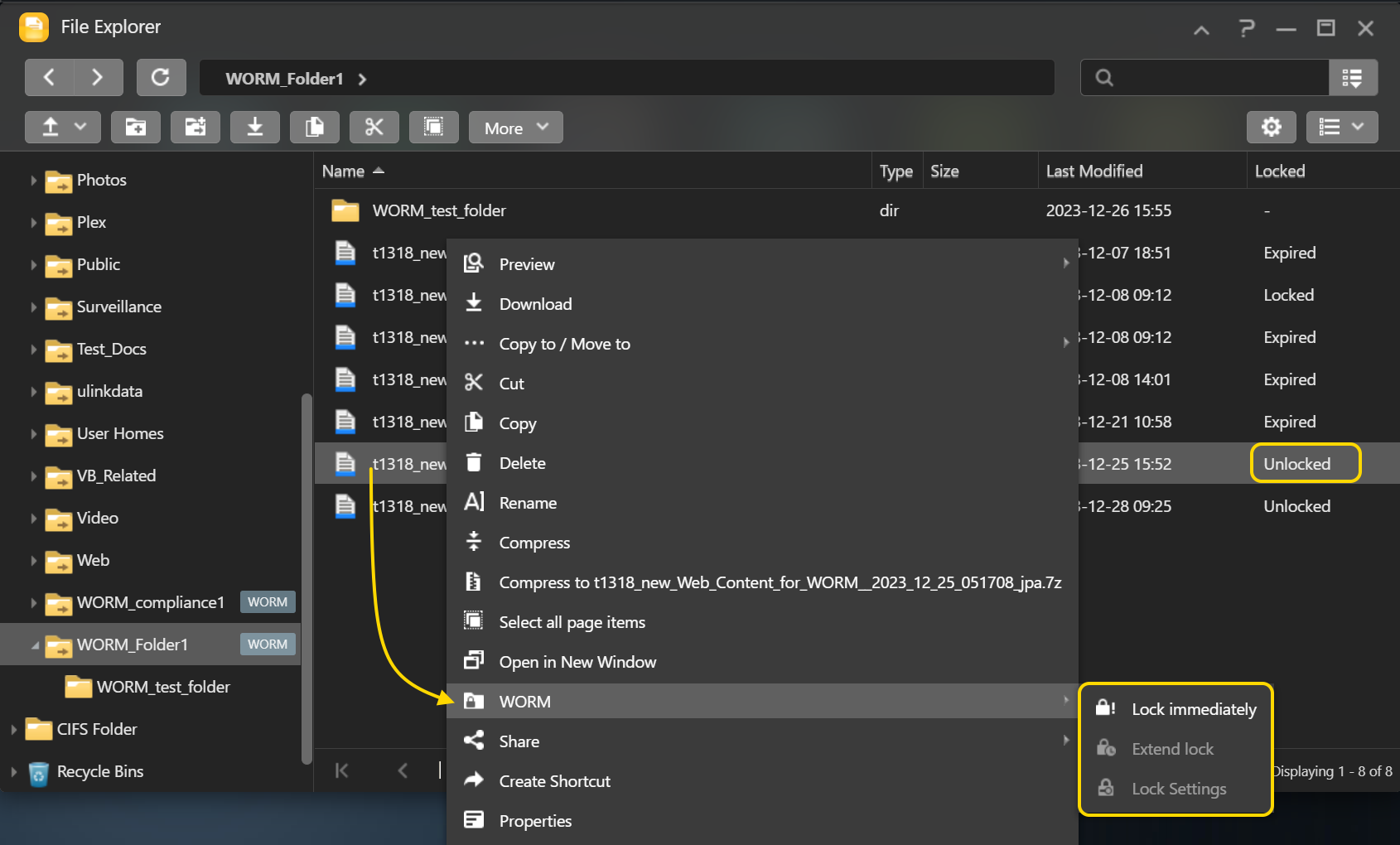The image size is (1400, 845).
Task: Click the WORM_test_folder folder icon in the file list
Action: click(x=345, y=210)
